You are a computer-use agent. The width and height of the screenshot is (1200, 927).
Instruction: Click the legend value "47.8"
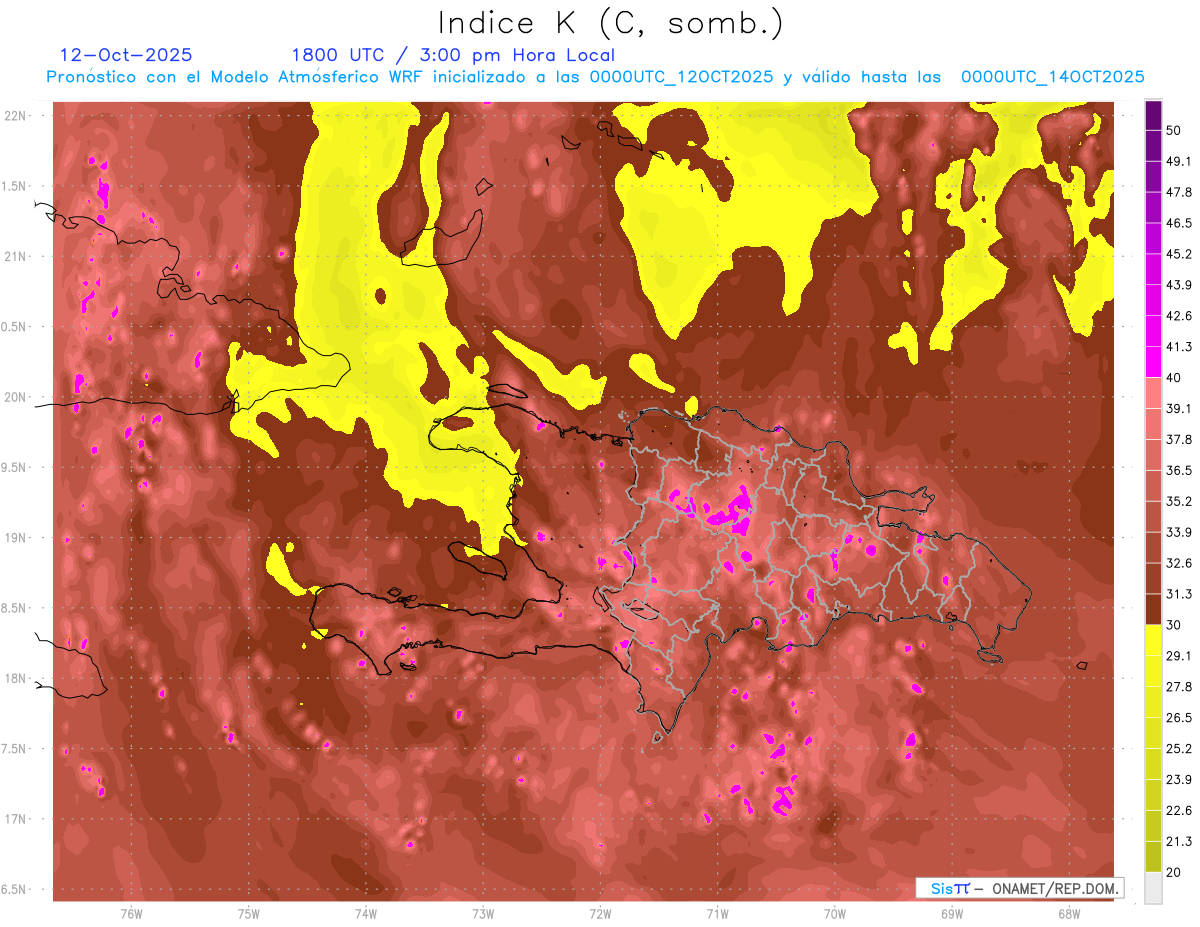click(1180, 192)
